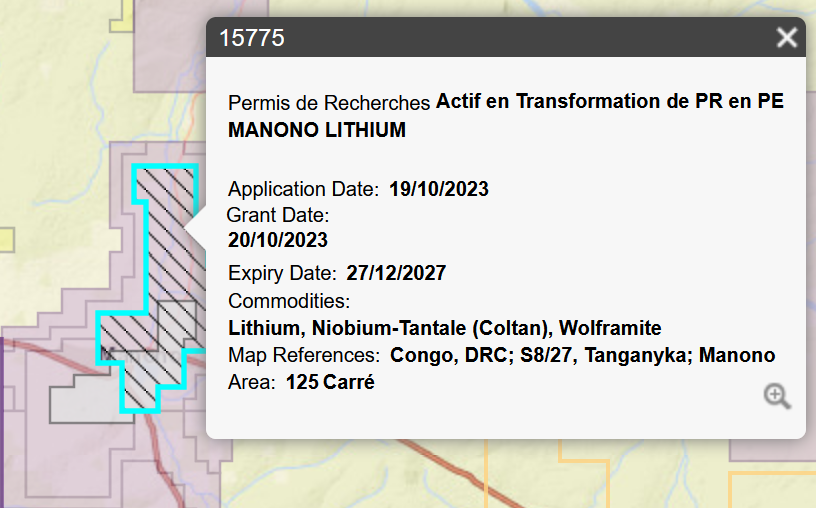Click the Area 125 Carré value

(330, 382)
